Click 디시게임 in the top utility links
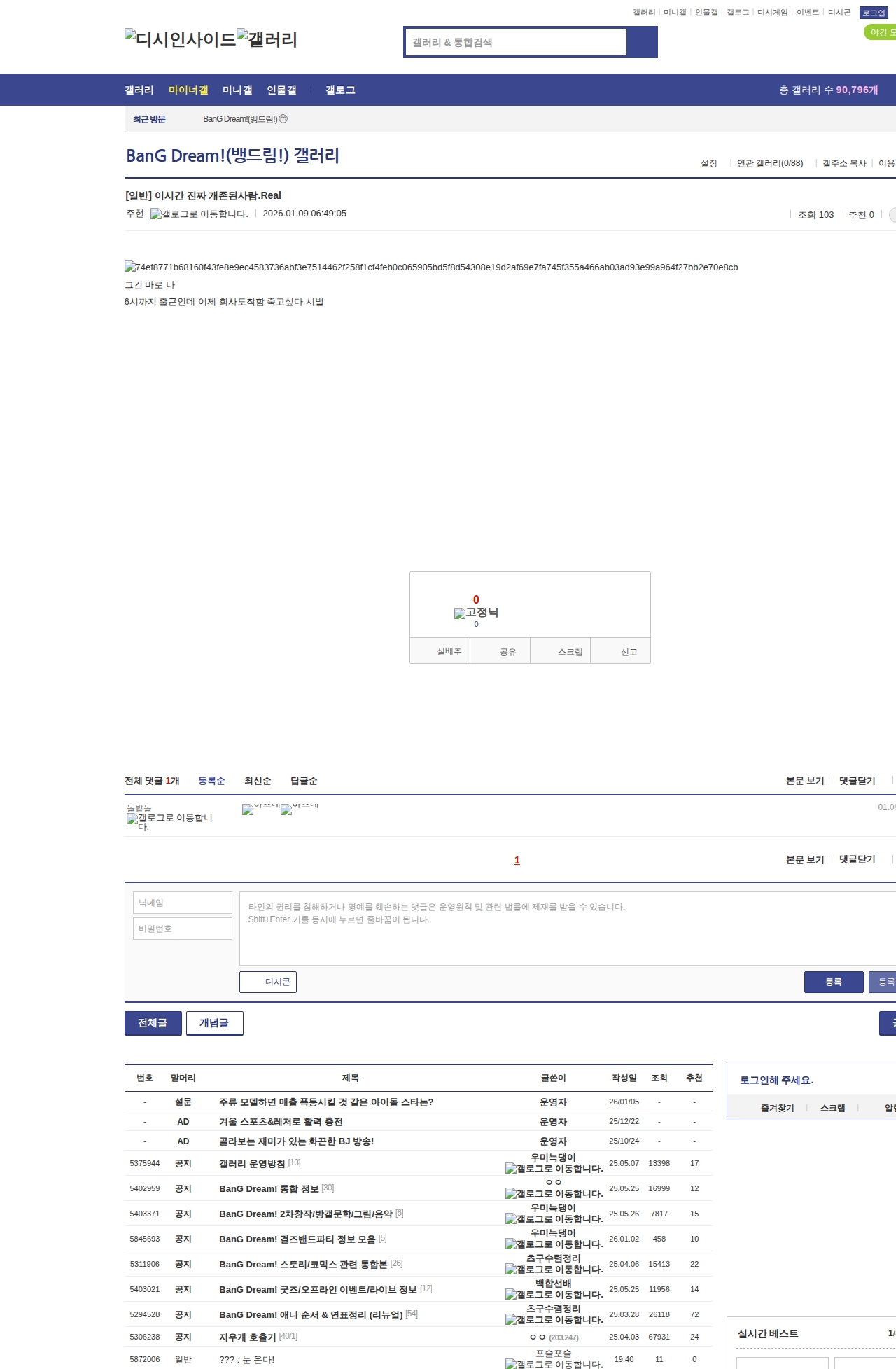896x1369 pixels. point(772,13)
